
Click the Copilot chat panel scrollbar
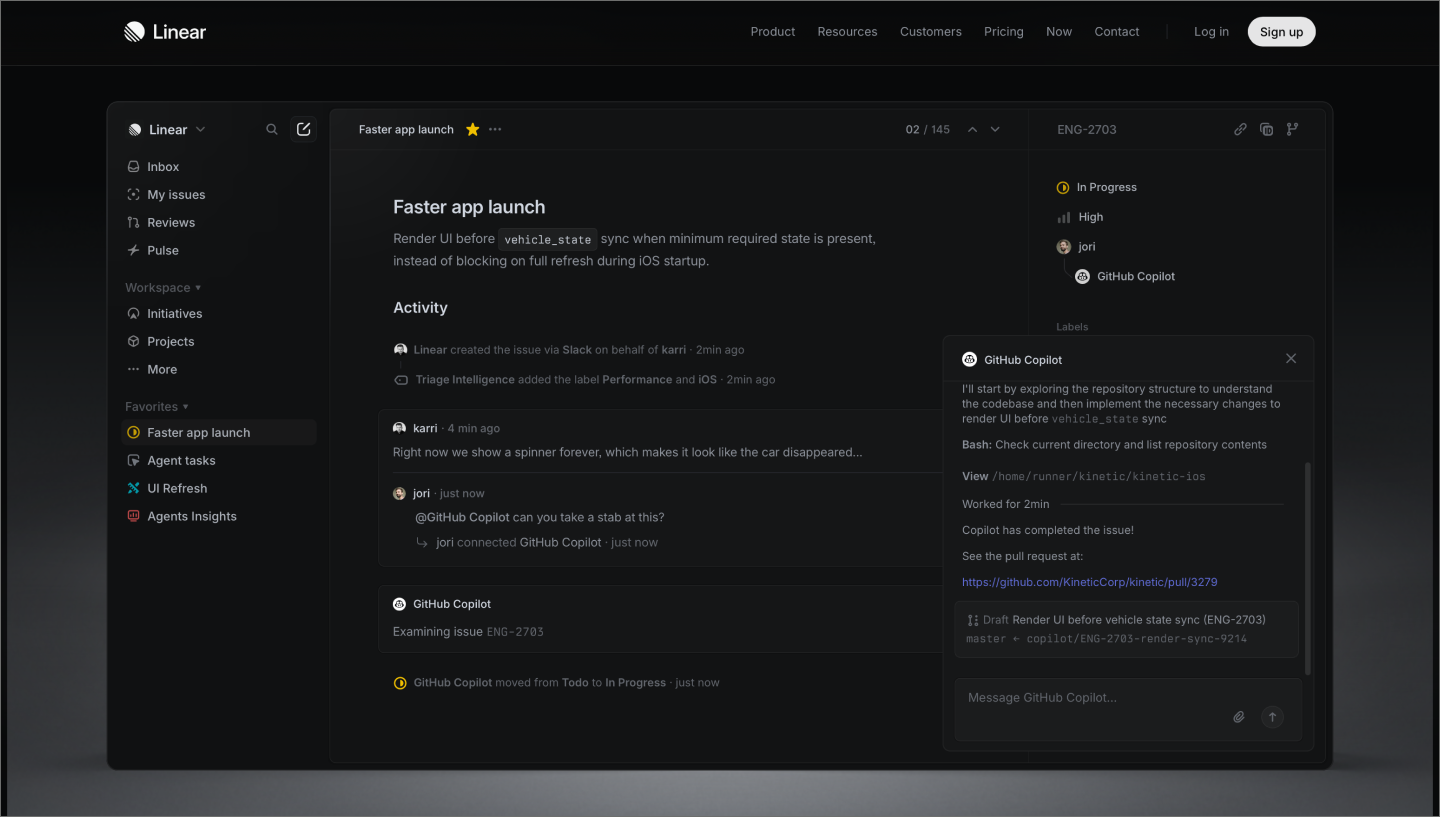click(x=1307, y=568)
